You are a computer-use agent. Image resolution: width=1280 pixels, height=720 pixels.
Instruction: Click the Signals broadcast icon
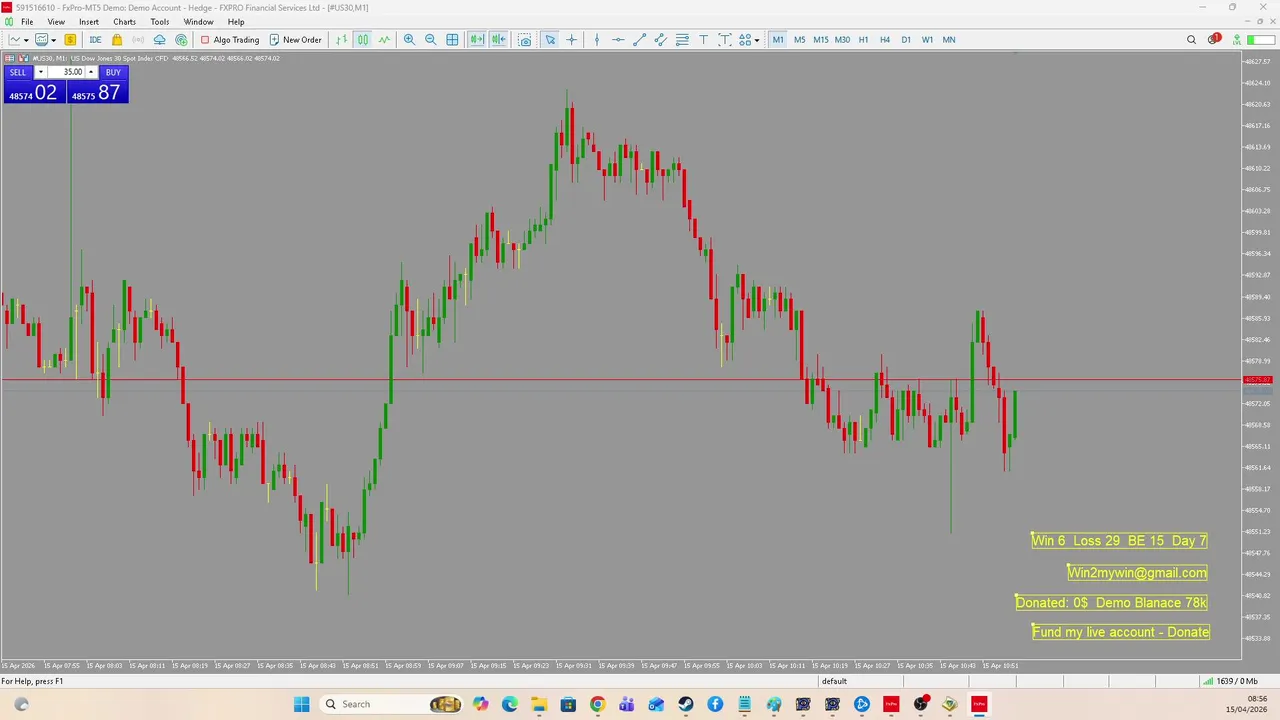pos(138,40)
